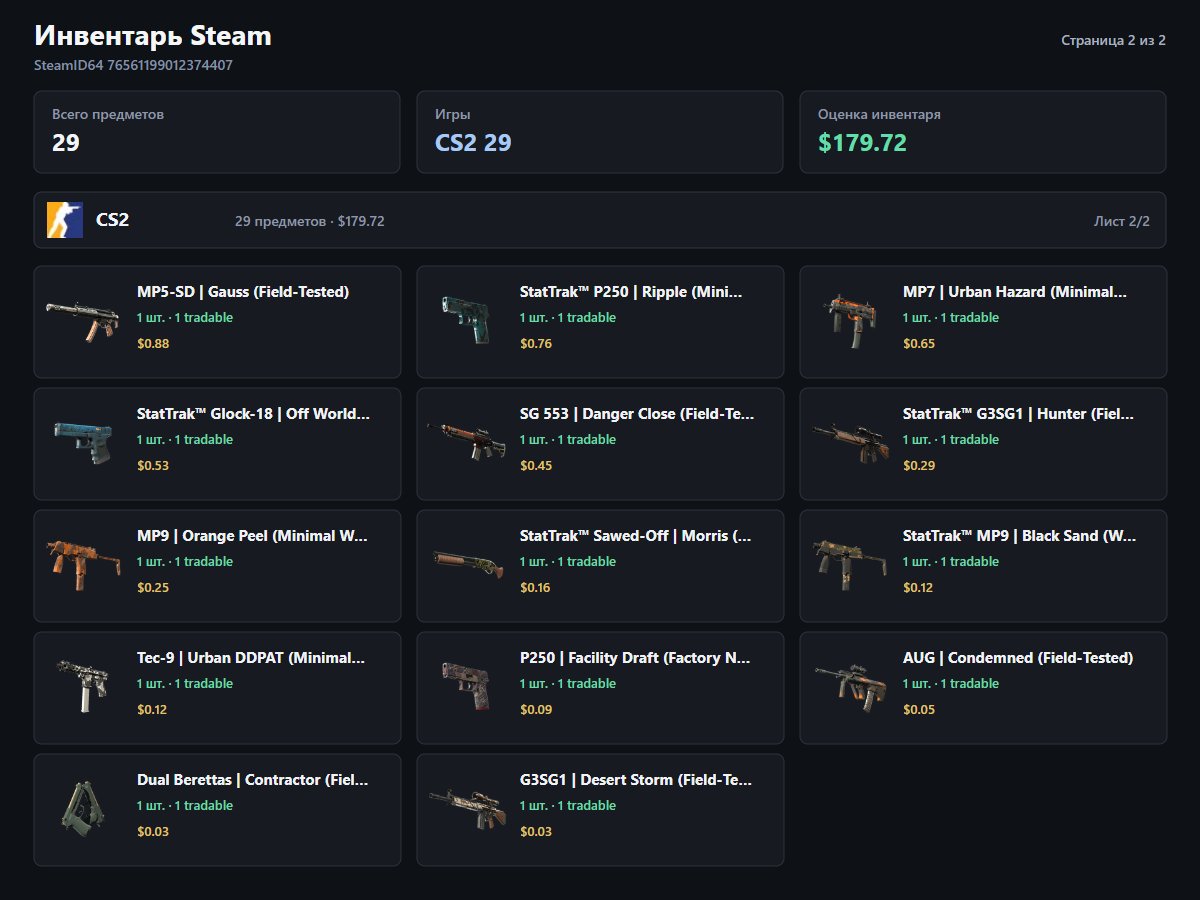Click the StatTrak Sawed-Off | Morris title
This screenshot has height=900, width=1200.
coord(635,536)
